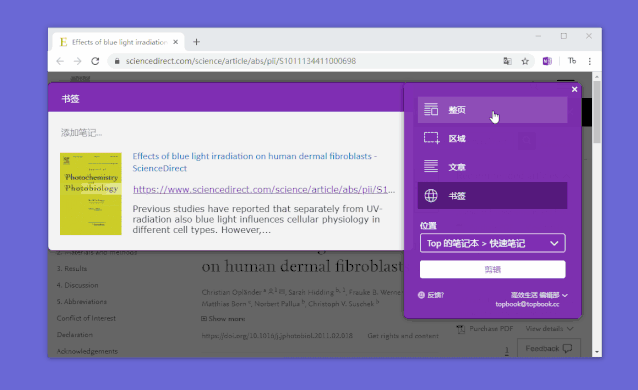Pick the article clip mode
The image size is (638, 390).
point(492,167)
